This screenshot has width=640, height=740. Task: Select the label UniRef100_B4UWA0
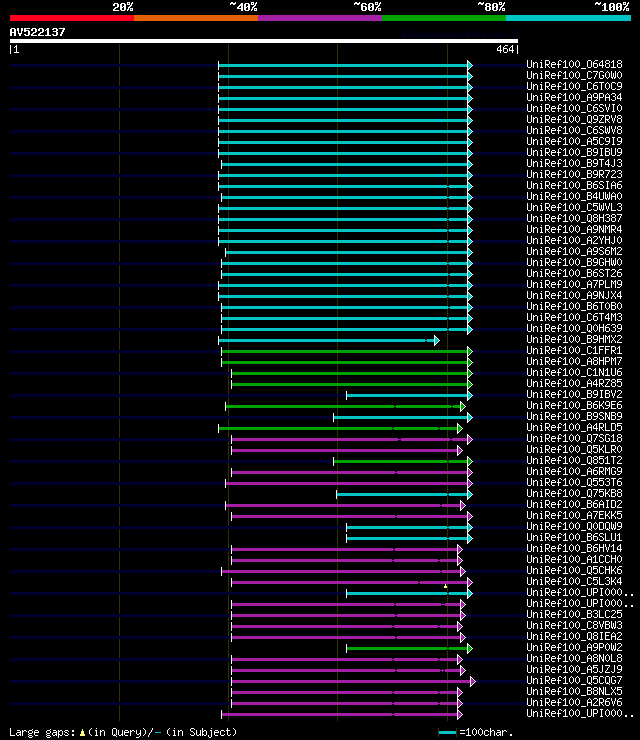tap(574, 196)
